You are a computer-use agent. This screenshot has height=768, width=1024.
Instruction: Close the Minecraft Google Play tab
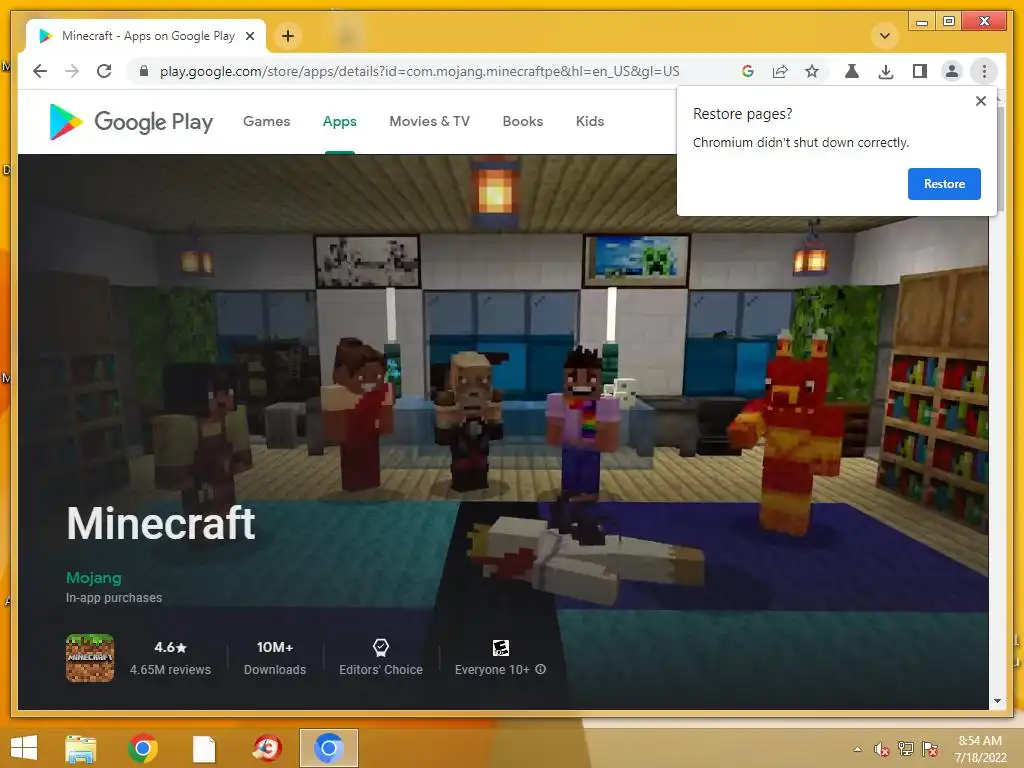[x=250, y=36]
